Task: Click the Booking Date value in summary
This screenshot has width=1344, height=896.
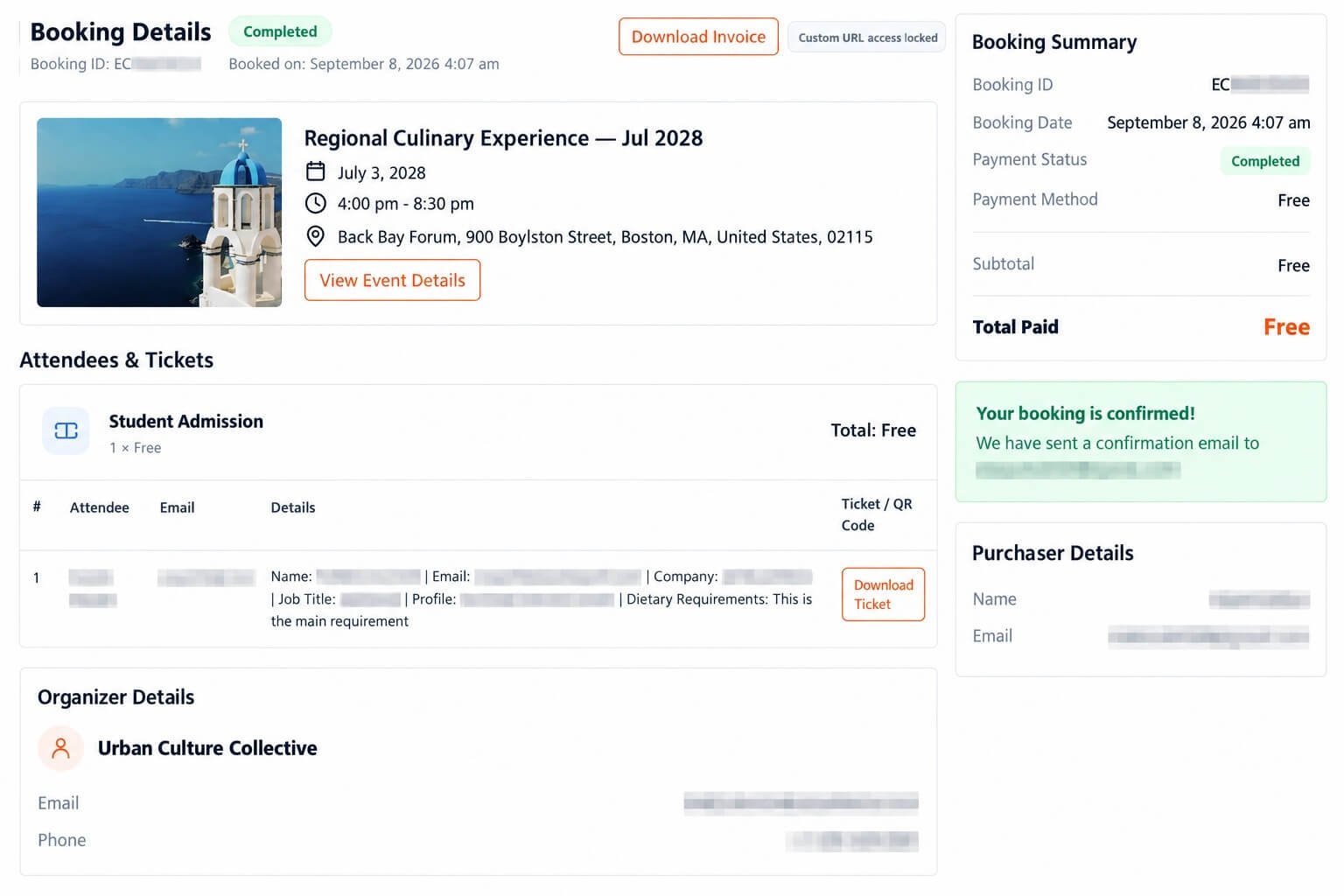Action: (1208, 122)
